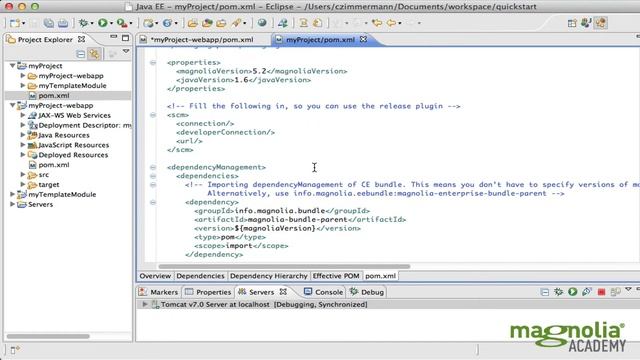Click the Project Explorer horizontal scrollbar thumb
The height and width of the screenshot is (360, 640).
(48, 336)
